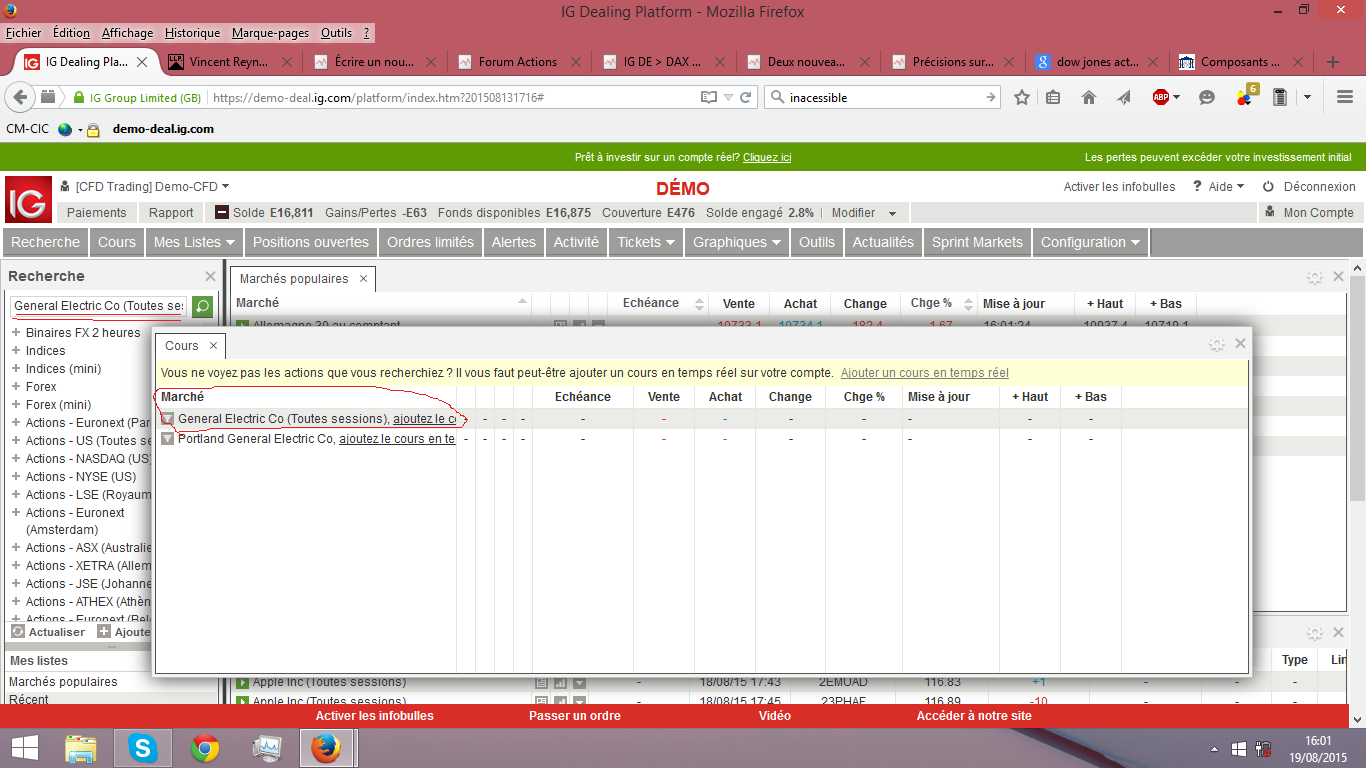Open a new Firefox tab

pyautogui.click(x=1333, y=62)
